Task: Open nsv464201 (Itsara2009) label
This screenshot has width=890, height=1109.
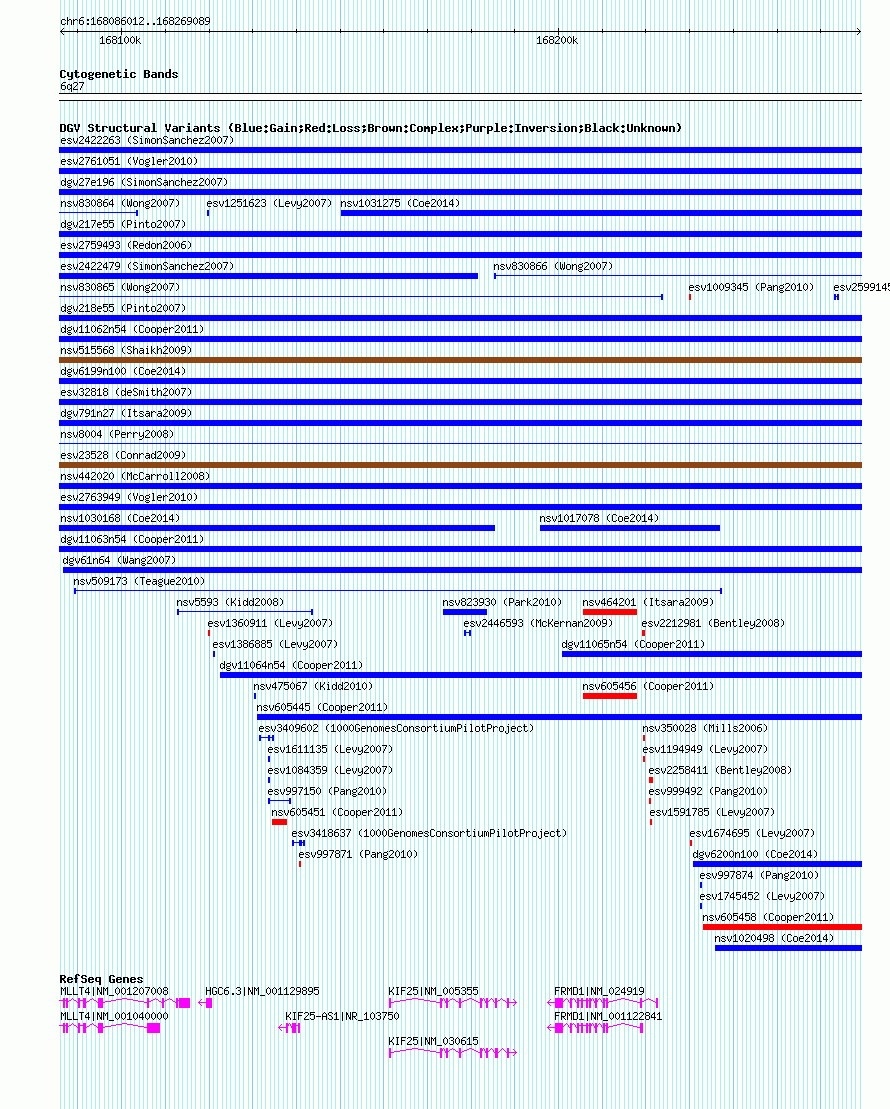Action: tap(648, 603)
